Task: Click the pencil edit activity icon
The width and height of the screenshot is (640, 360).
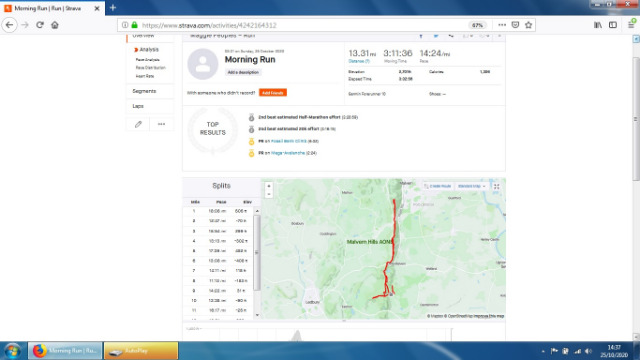Action: [x=138, y=124]
